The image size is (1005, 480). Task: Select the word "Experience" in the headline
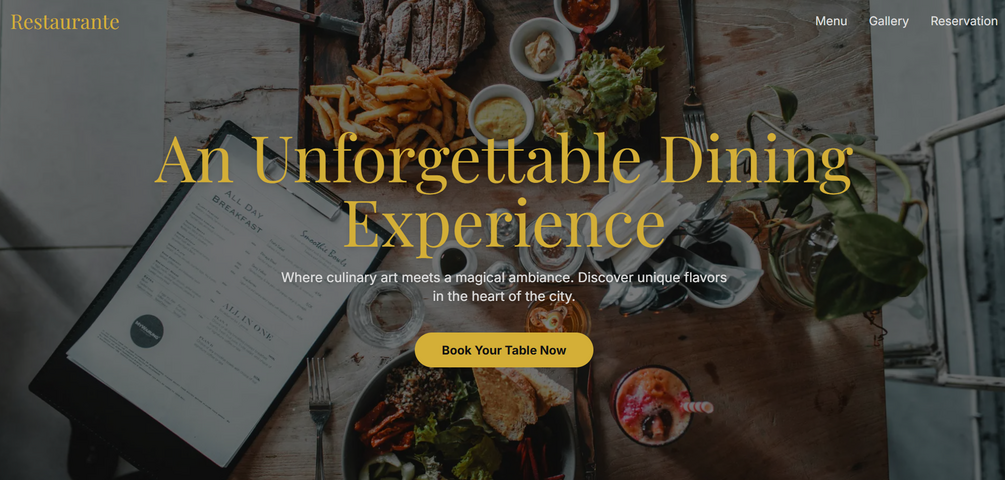[x=504, y=223]
